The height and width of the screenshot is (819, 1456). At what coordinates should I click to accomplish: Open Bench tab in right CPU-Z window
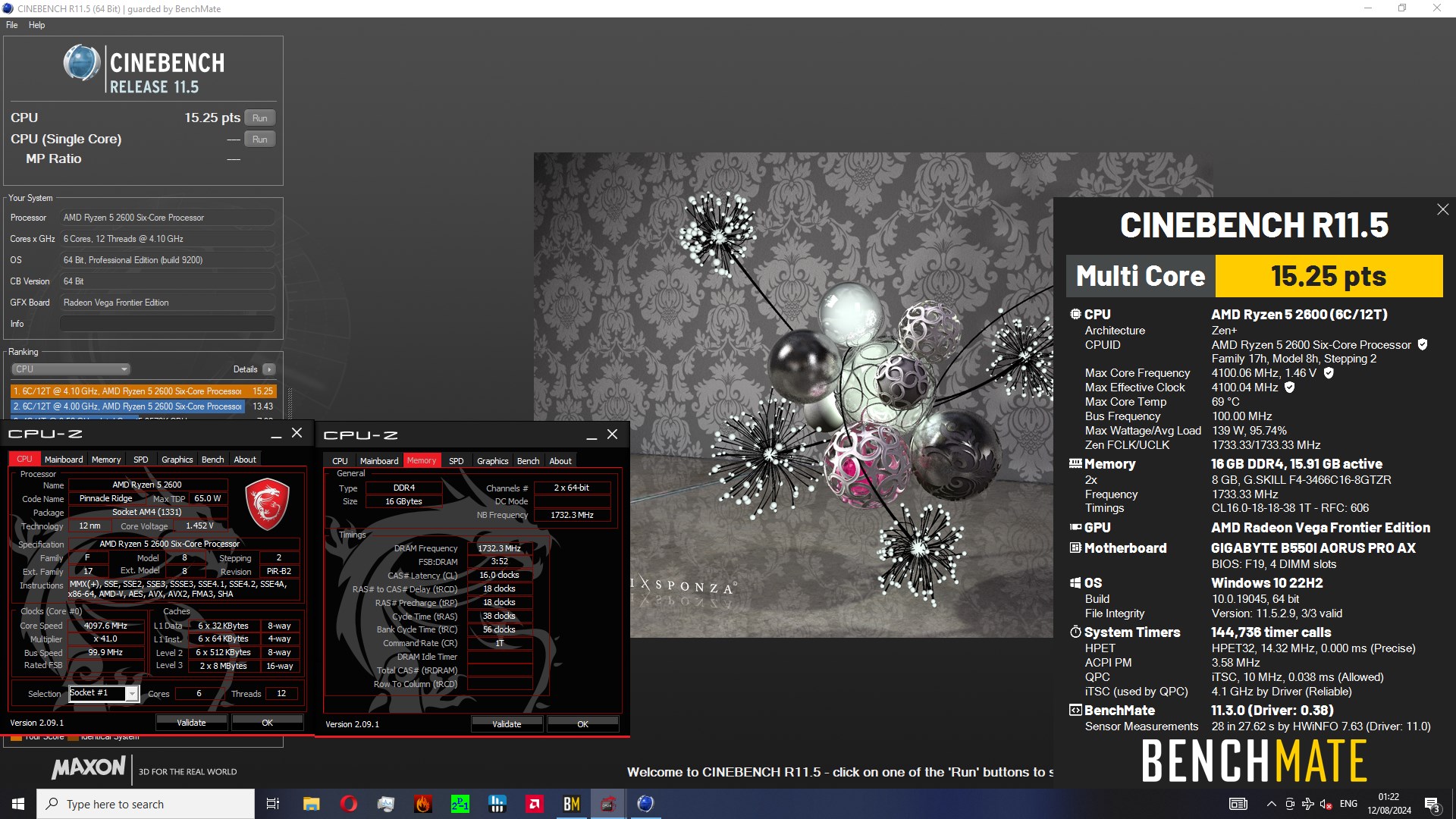pos(529,461)
